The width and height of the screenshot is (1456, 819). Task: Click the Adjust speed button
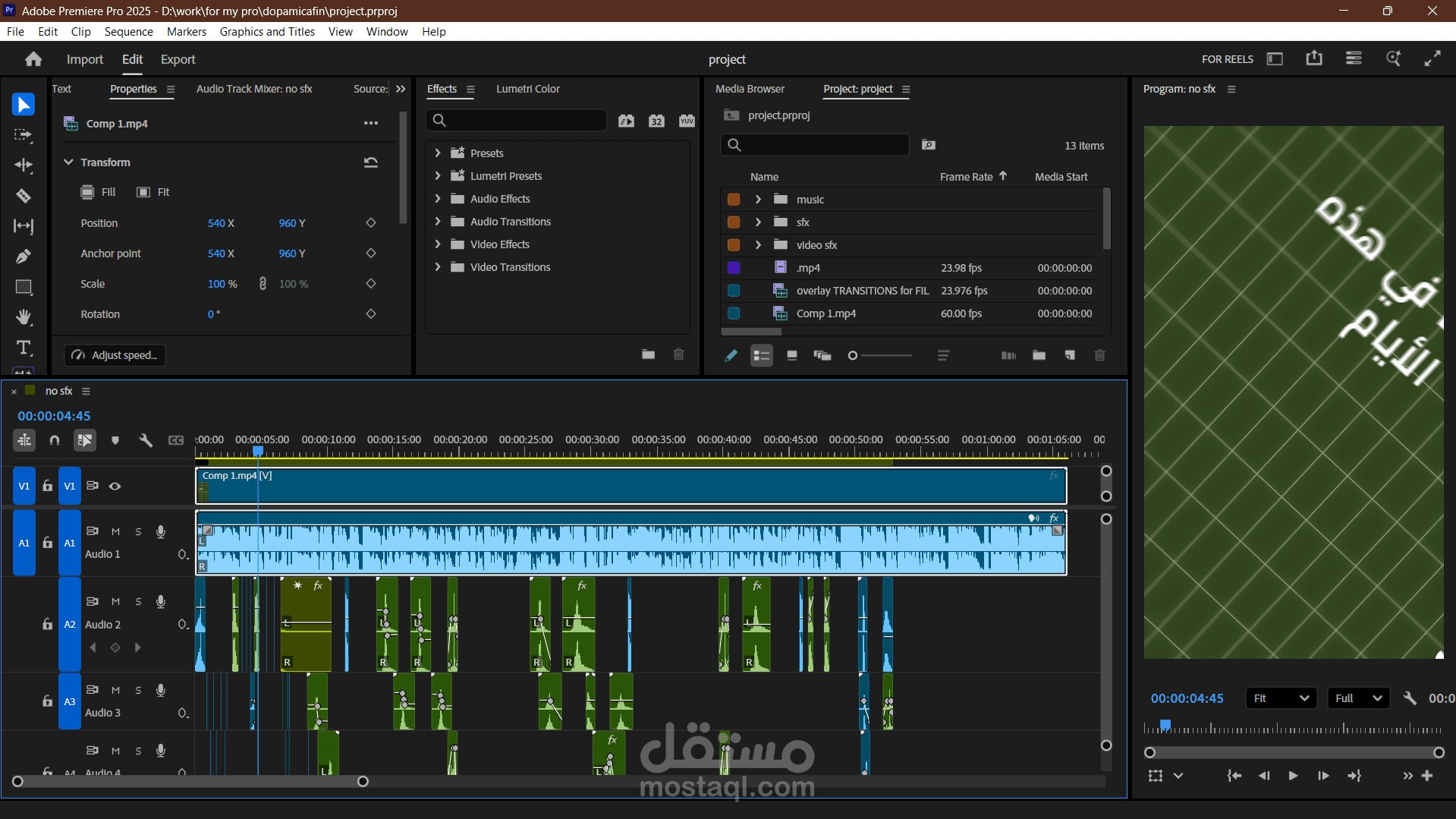[115, 355]
